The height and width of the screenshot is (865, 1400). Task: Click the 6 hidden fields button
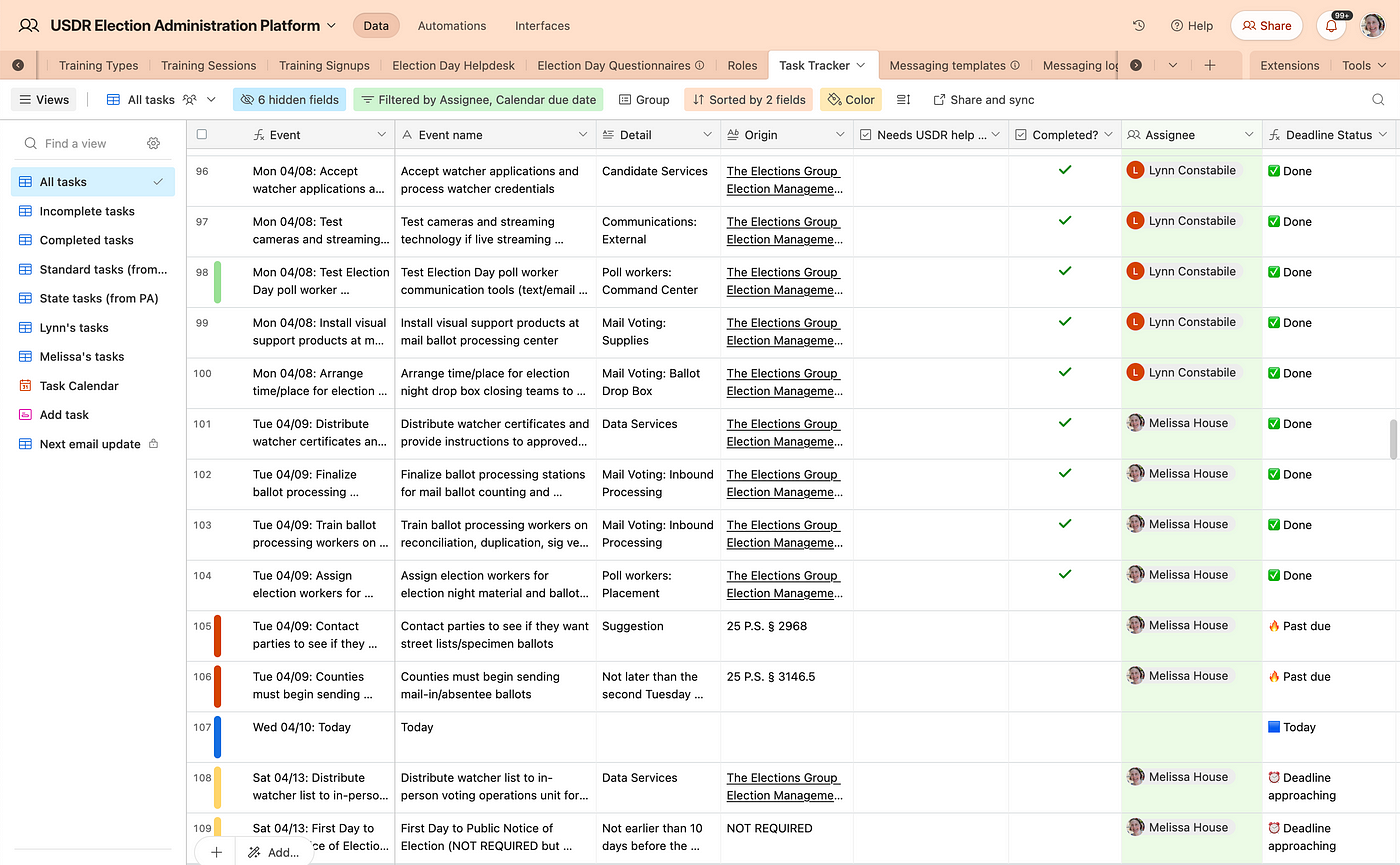(x=290, y=100)
